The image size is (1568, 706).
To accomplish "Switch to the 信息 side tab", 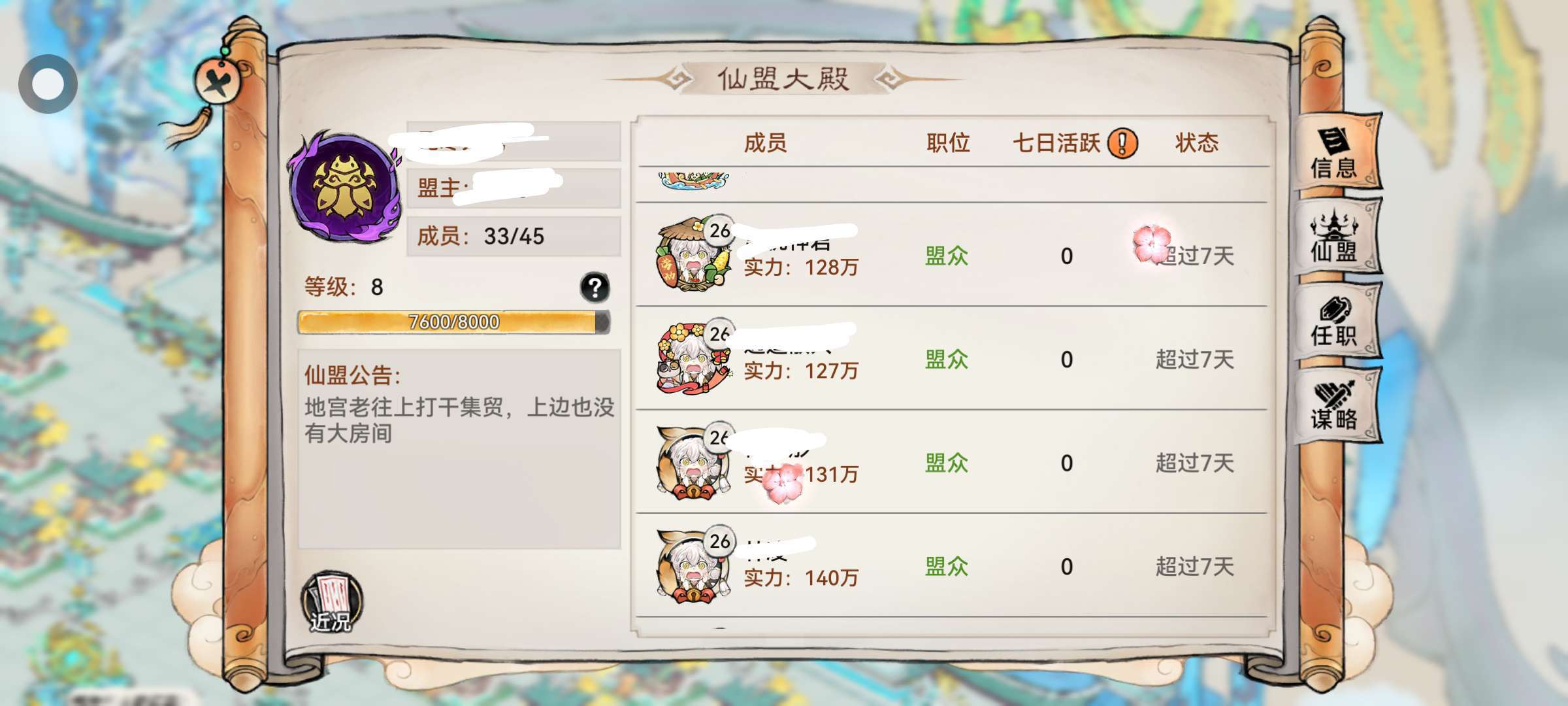I will click(x=1335, y=153).
